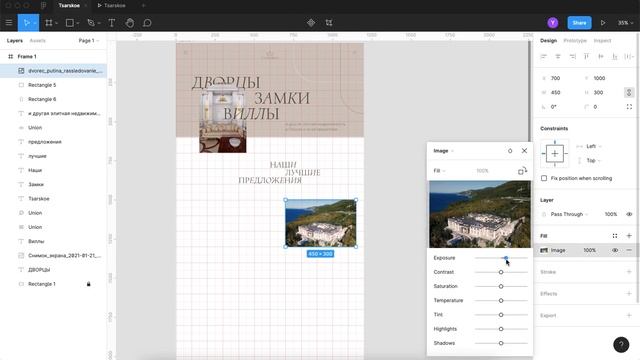Open the shape tools dropdown arrow

[78, 23]
